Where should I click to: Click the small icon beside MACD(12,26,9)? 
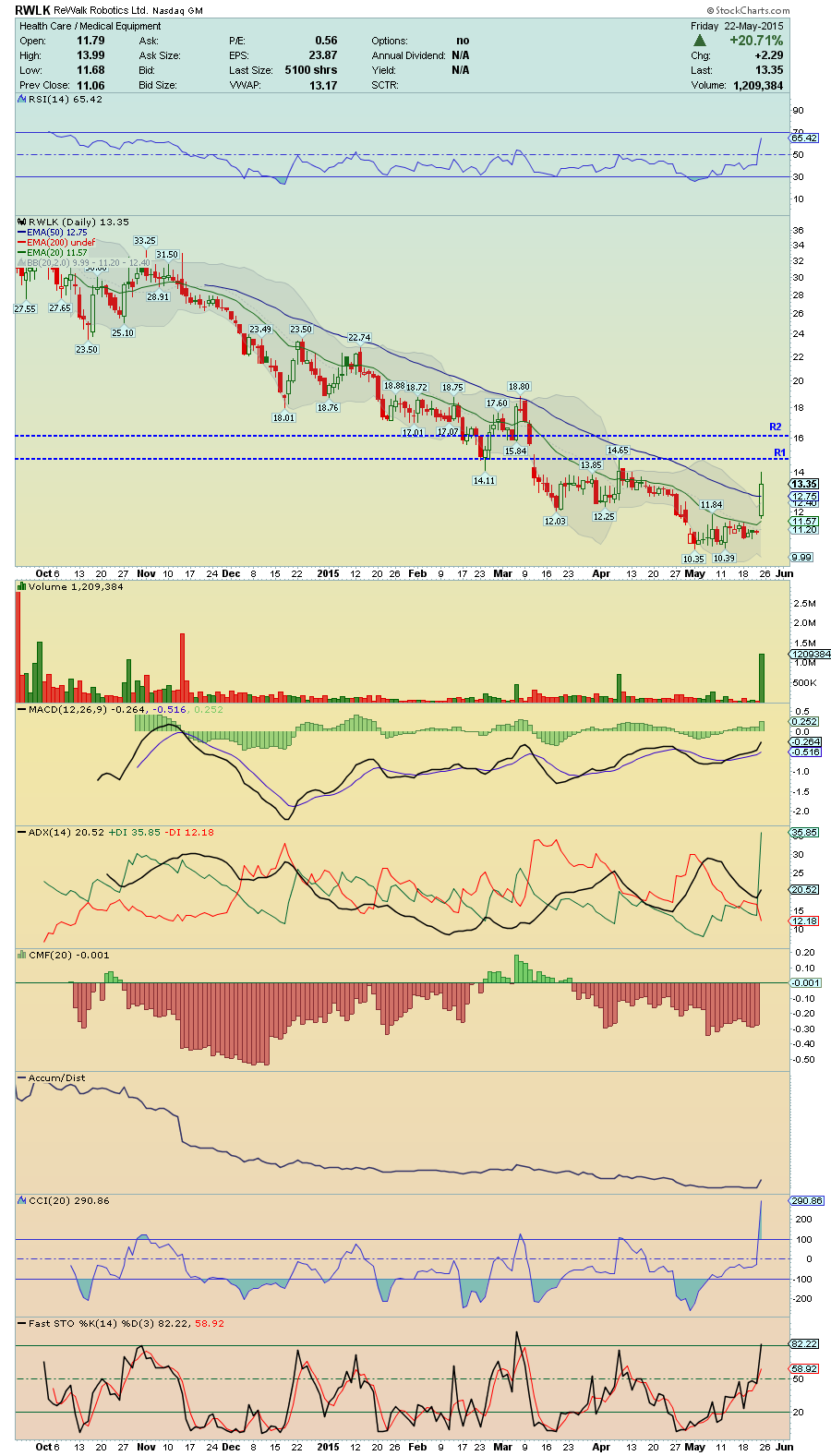[x=22, y=709]
